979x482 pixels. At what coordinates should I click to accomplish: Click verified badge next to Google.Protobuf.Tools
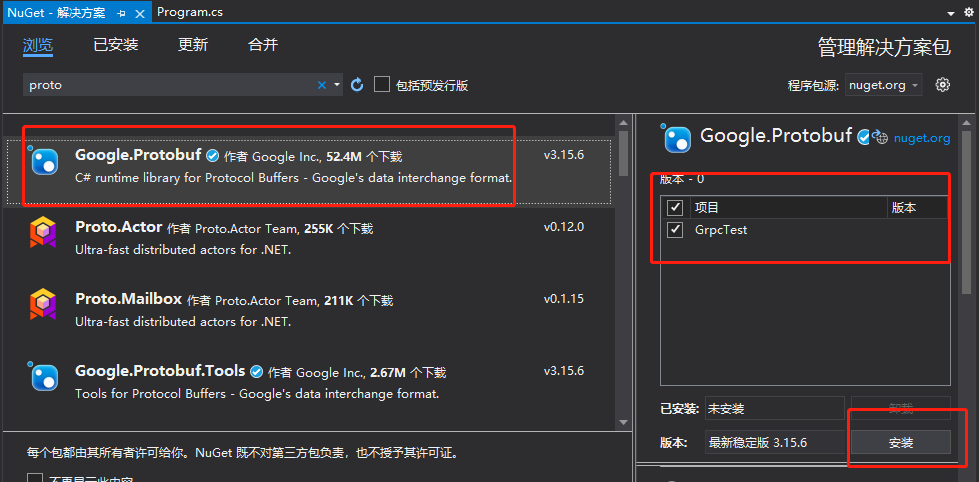click(257, 371)
